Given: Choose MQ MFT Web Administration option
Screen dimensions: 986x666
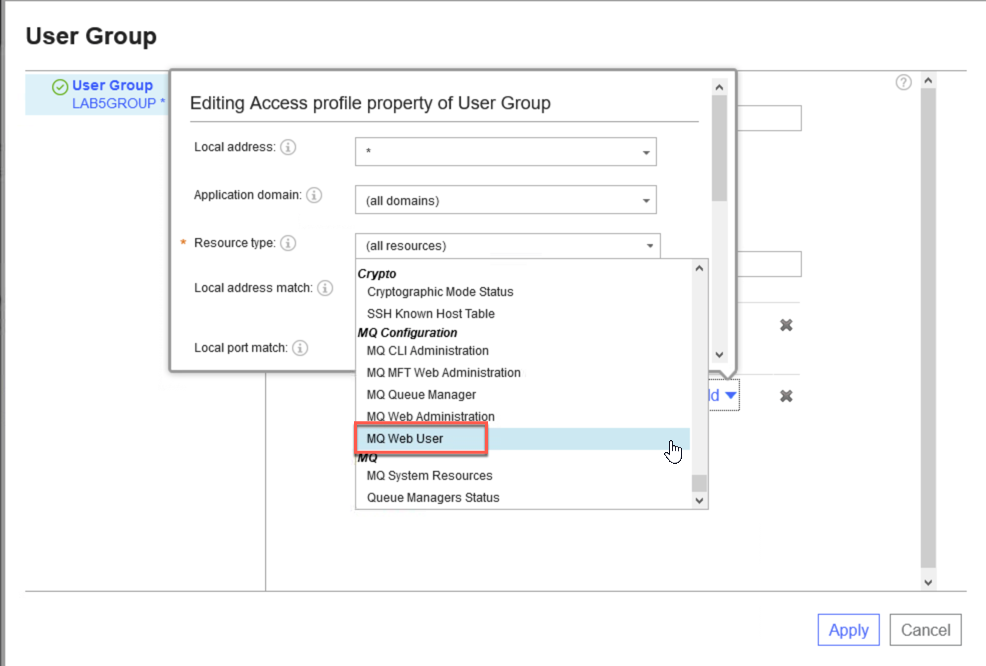Looking at the screenshot, I should coord(443,373).
